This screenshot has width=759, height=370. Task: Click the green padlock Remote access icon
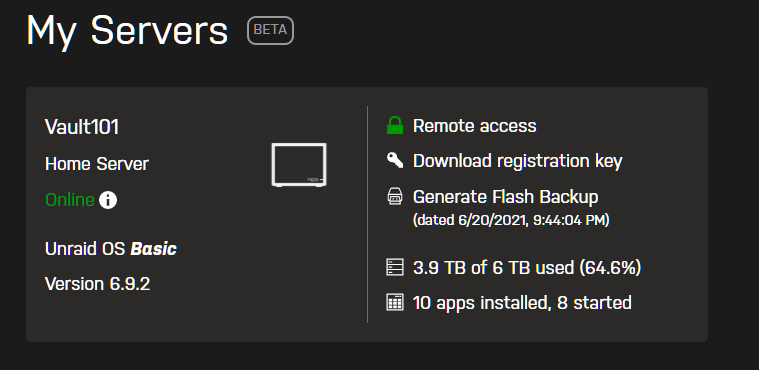395,125
